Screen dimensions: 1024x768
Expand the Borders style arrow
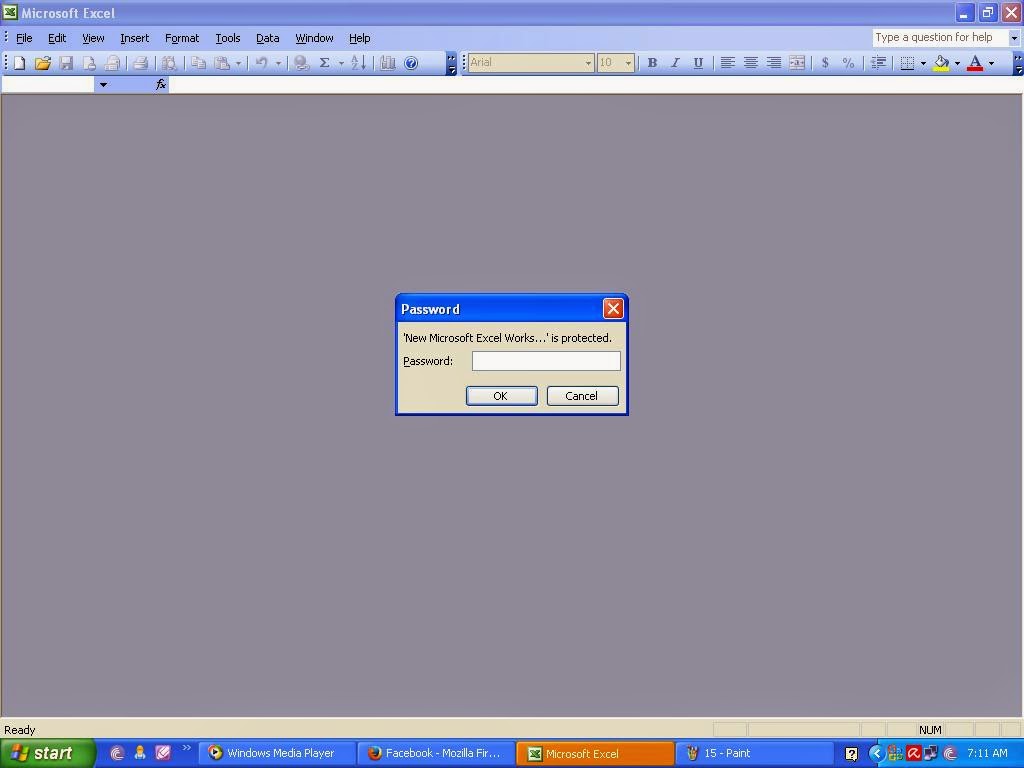point(923,63)
